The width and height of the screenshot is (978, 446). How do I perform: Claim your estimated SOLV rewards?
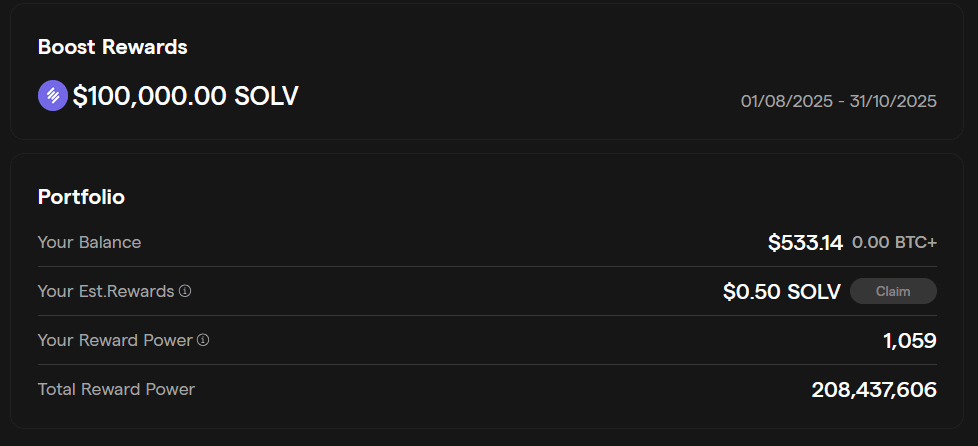[x=893, y=291]
